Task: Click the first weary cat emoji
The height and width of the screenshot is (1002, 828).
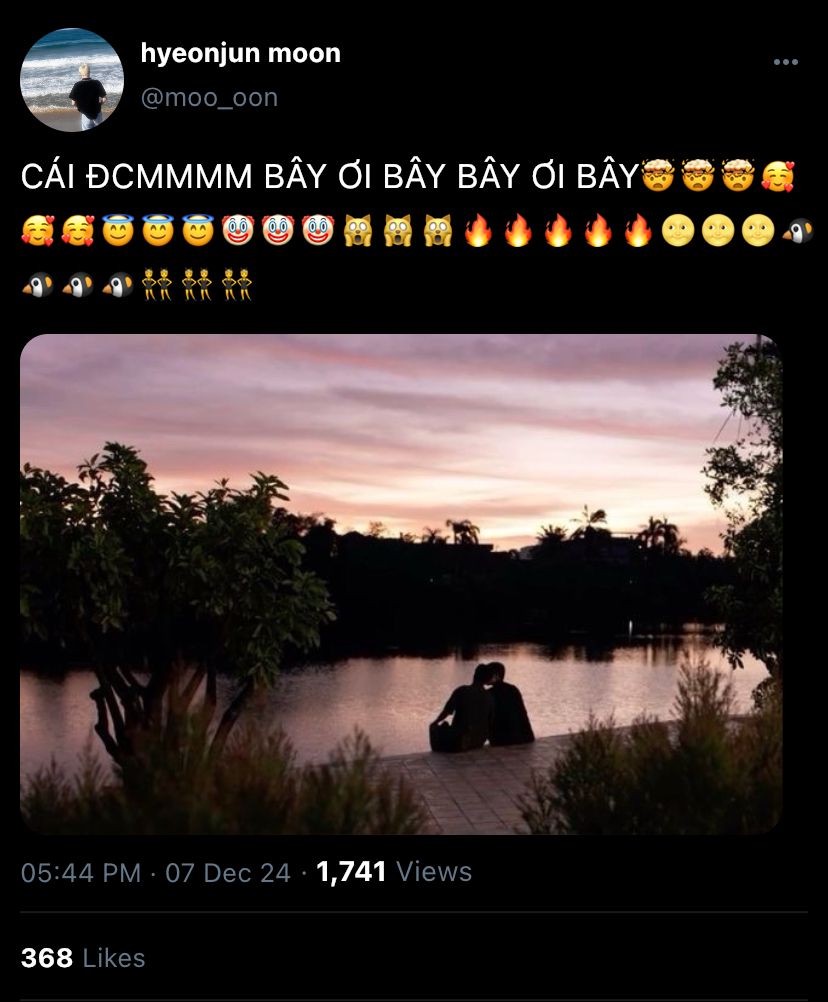Action: [x=358, y=231]
